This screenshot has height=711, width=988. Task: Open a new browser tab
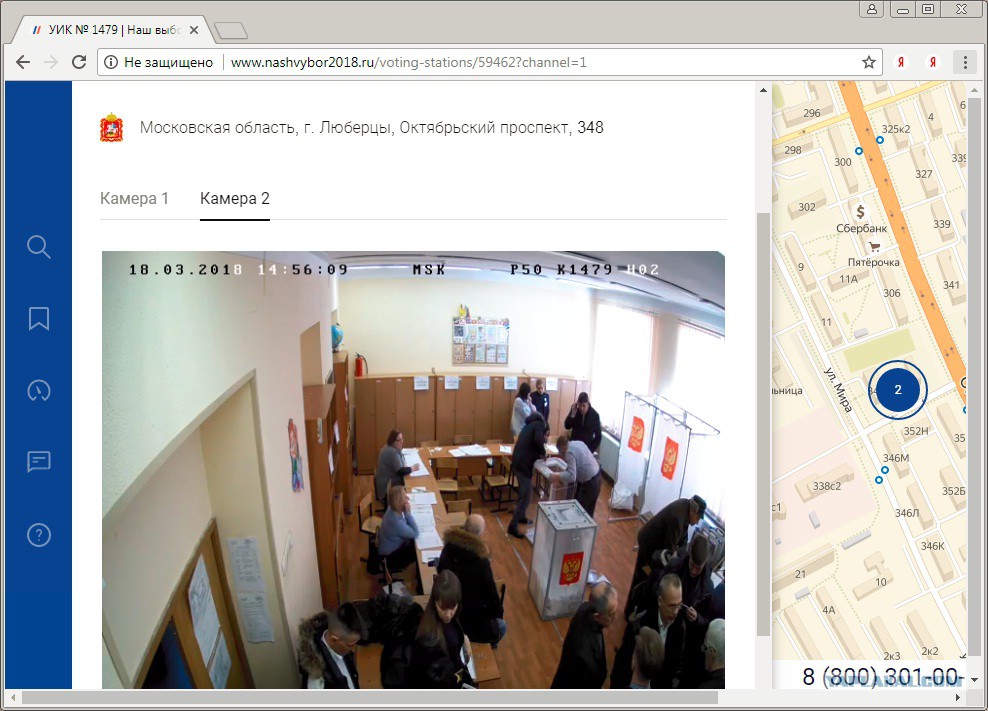[x=231, y=30]
